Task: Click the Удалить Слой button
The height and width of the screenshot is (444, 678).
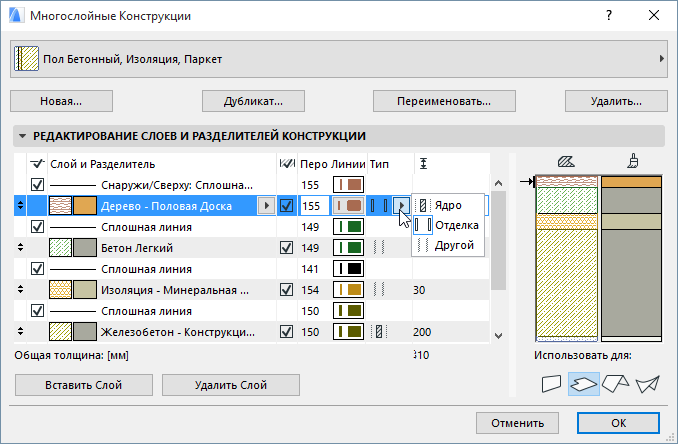Action: coord(231,385)
